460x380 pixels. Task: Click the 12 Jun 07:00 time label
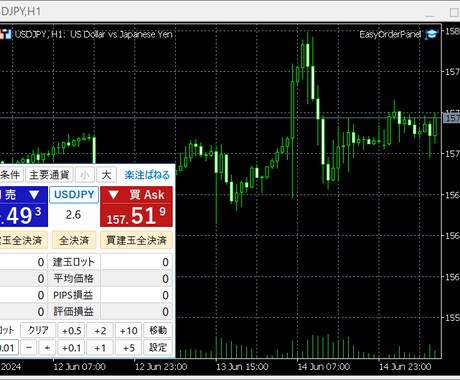80,367
